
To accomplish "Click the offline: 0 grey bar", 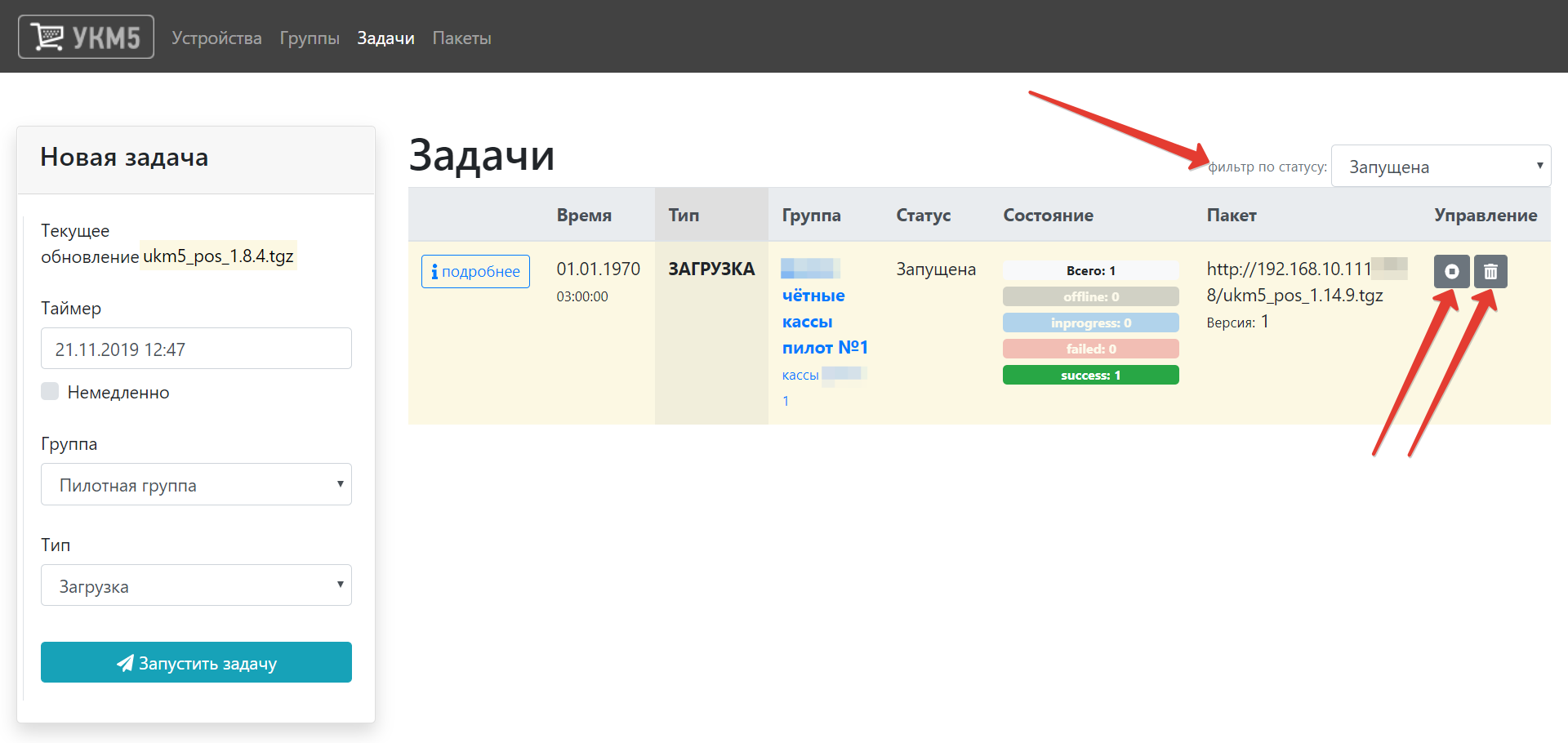I will pos(1090,296).
